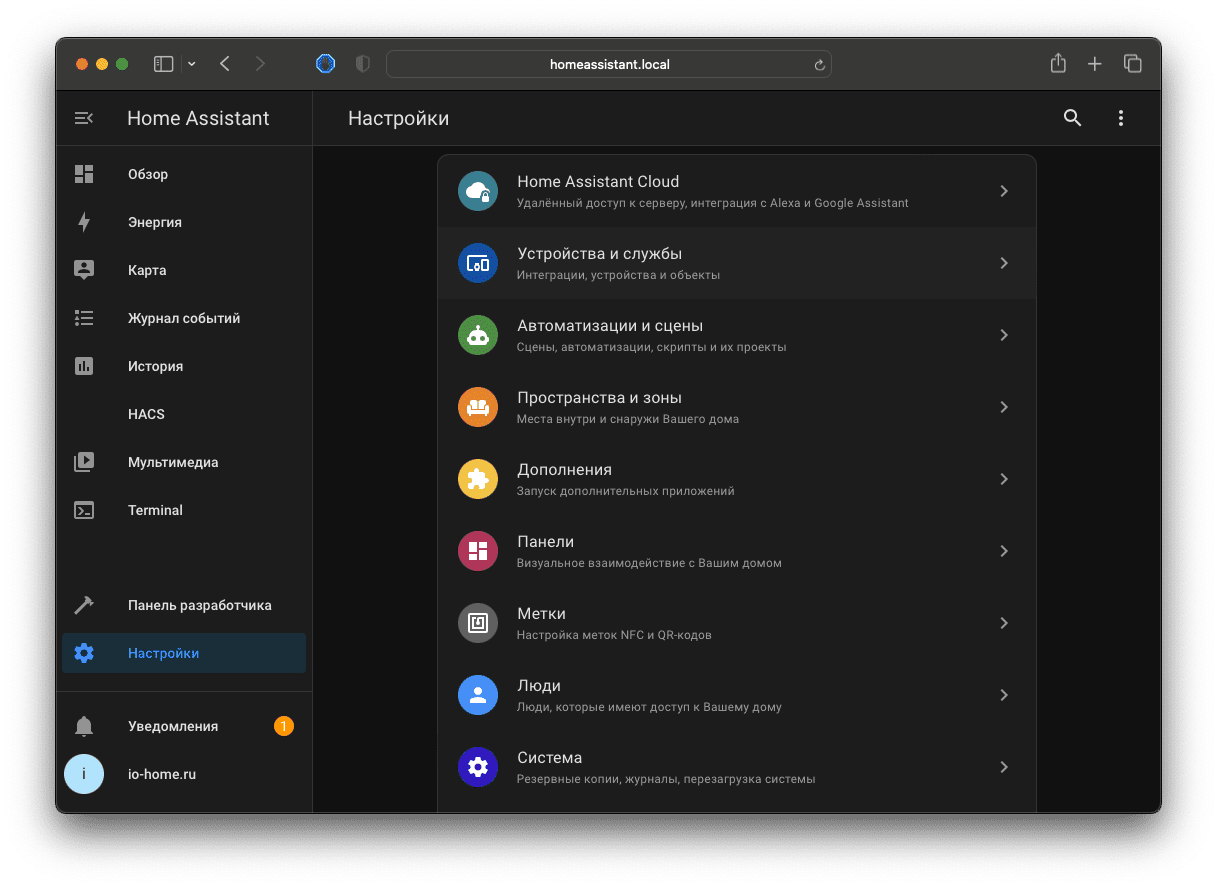Image resolution: width=1217 pixels, height=887 pixels.
Task: Open Энергия in the sidebar
Action: pos(184,222)
